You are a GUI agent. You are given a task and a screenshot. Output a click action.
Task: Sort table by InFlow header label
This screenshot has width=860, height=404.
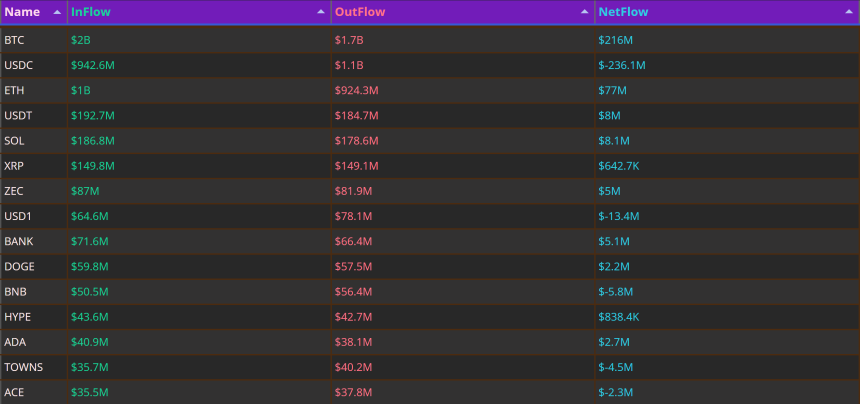pyautogui.click(x=90, y=12)
